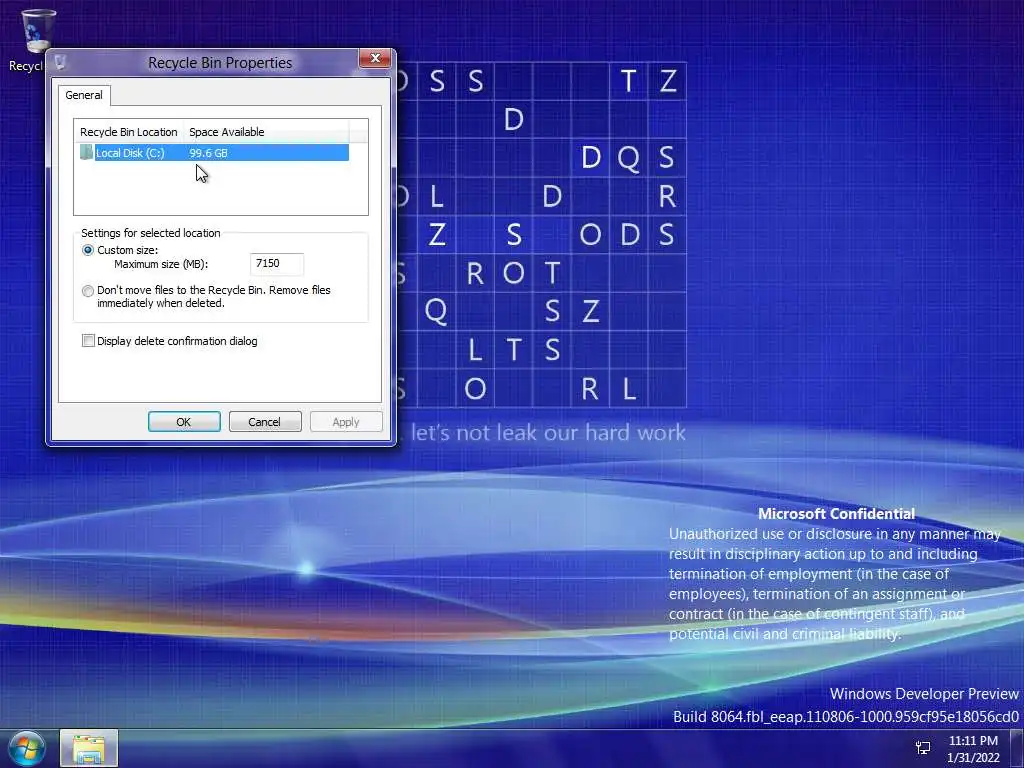
Task: Click the Recycle Bin Properties title bar icon
Action: coord(60,62)
